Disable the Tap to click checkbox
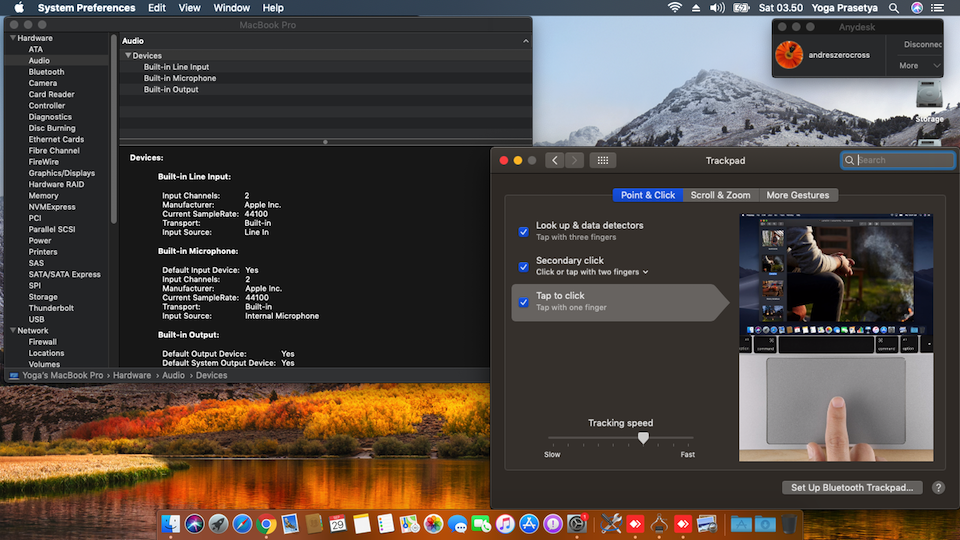 click(523, 302)
